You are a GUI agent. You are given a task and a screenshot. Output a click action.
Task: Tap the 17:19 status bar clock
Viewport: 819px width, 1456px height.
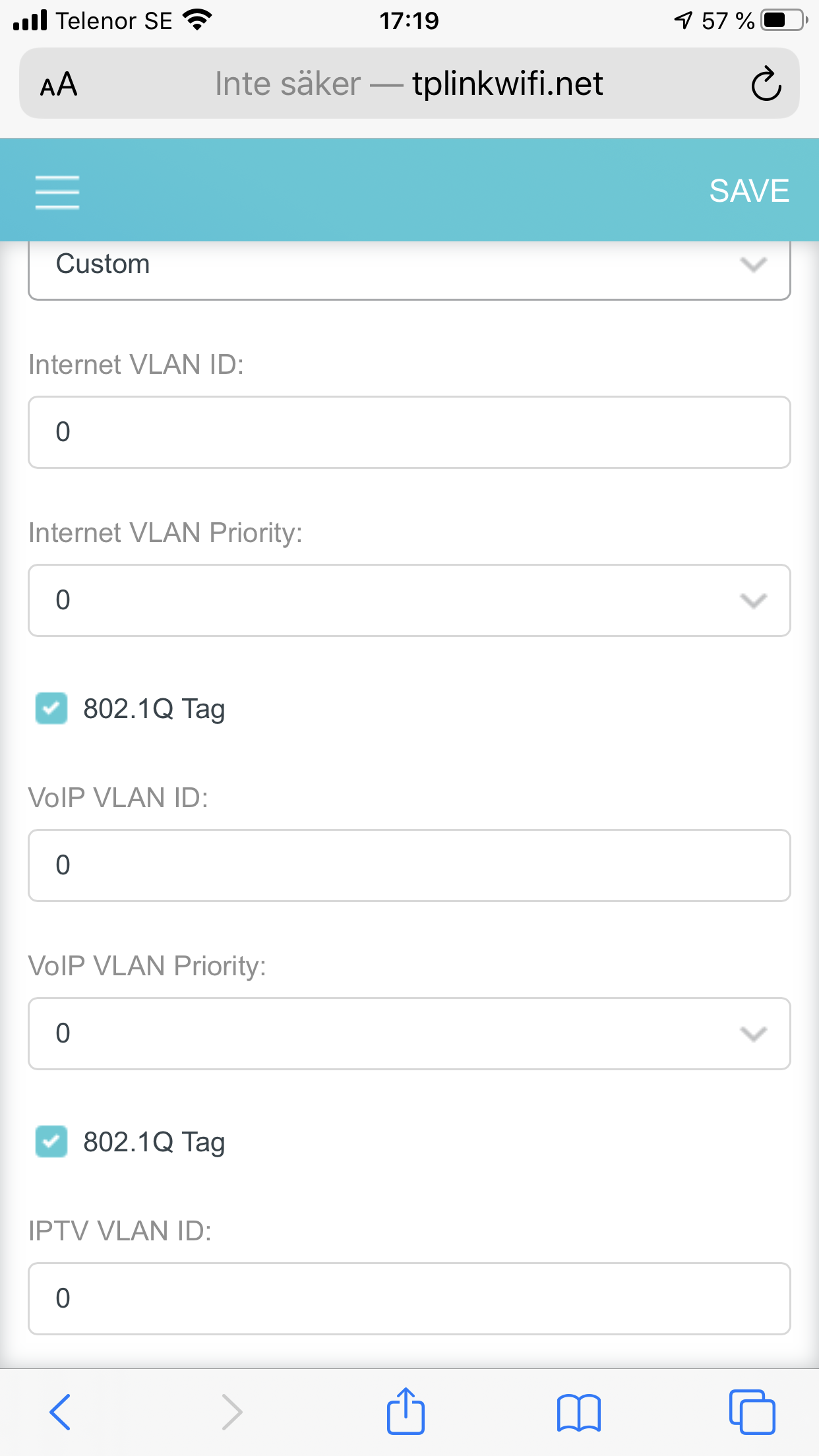[x=409, y=21]
